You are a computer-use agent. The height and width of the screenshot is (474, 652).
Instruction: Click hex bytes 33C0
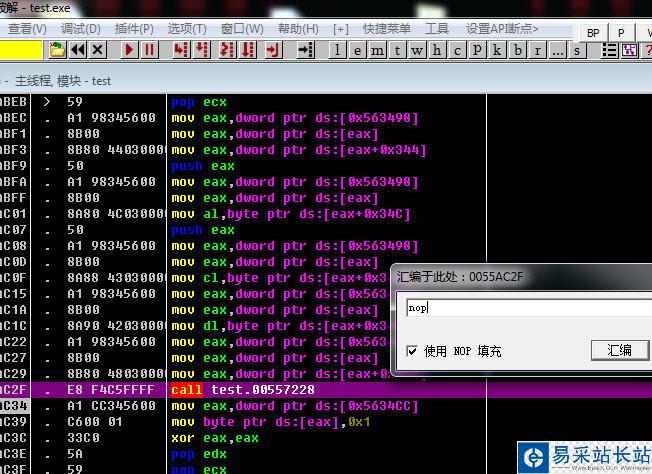coord(83,438)
